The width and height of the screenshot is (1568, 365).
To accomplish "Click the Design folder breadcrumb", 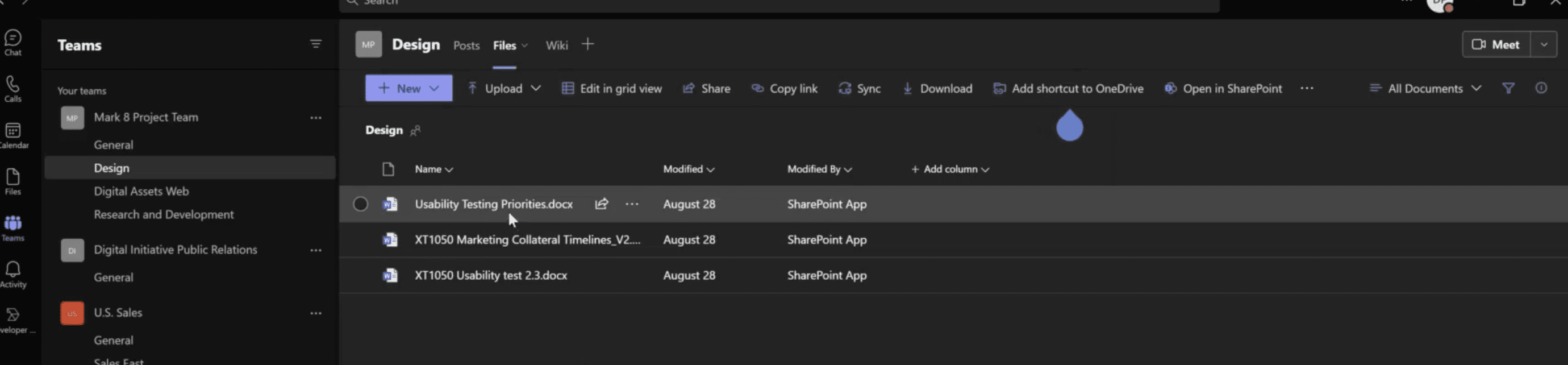I will coord(383,130).
